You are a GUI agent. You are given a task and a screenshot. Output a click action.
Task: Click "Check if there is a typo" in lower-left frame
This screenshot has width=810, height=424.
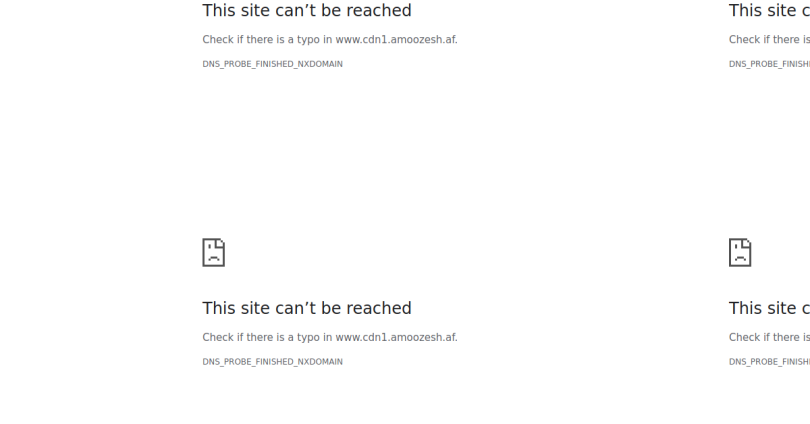coord(261,337)
